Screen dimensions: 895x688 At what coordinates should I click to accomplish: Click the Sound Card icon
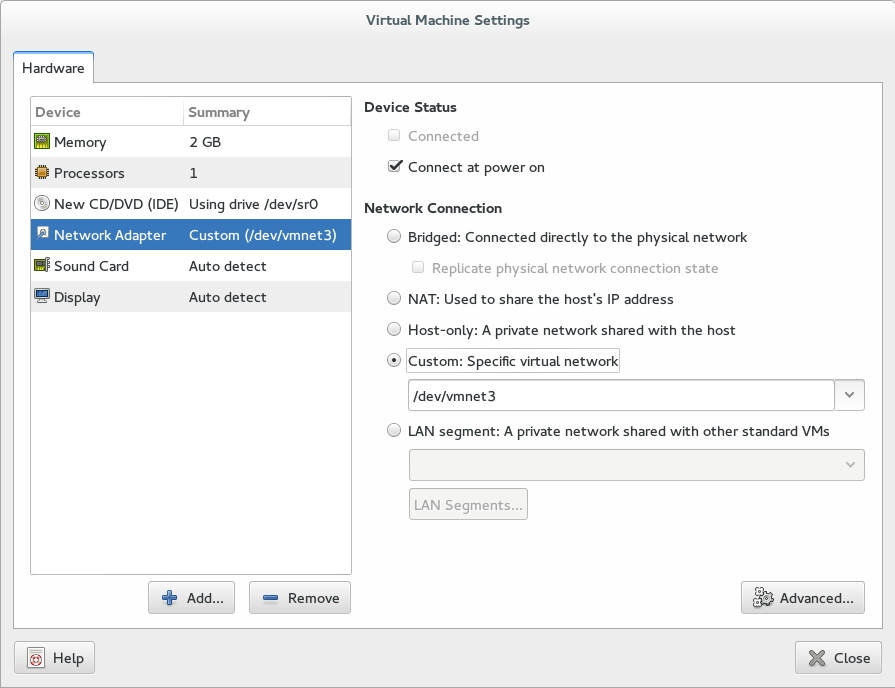42,266
